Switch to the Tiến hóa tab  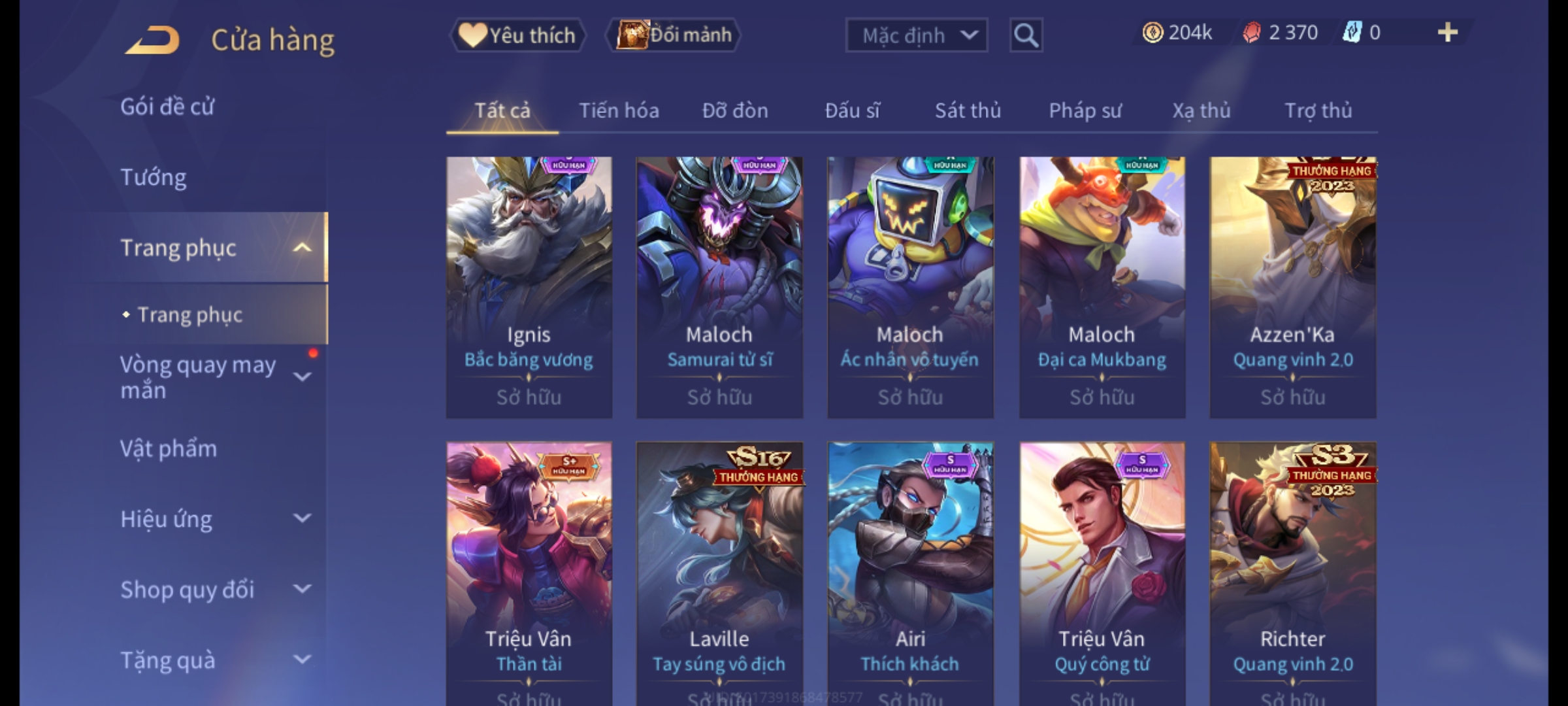[619, 110]
